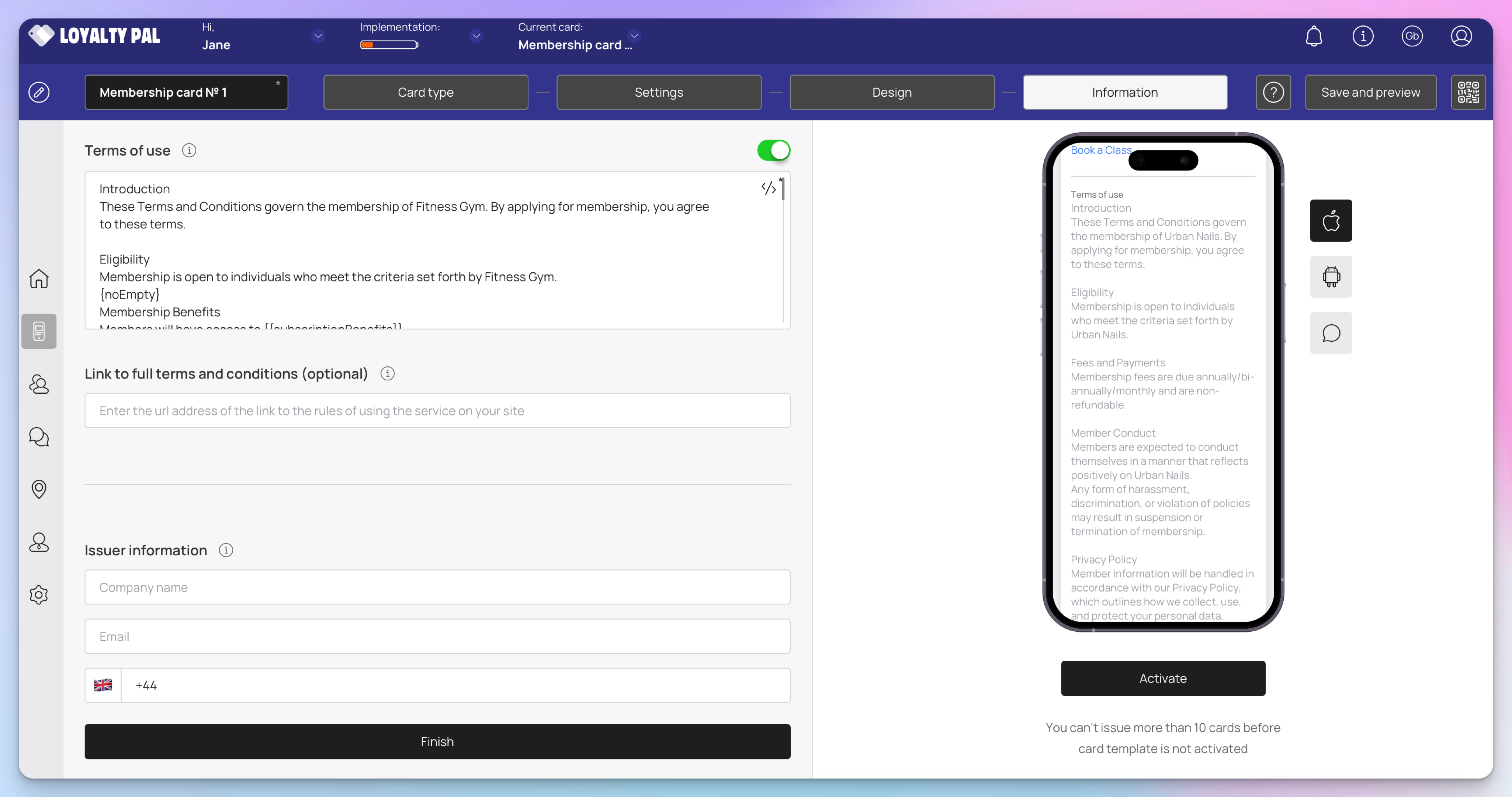1512x797 pixels.
Task: Expand the Hi, Jane account dropdown
Action: (318, 37)
